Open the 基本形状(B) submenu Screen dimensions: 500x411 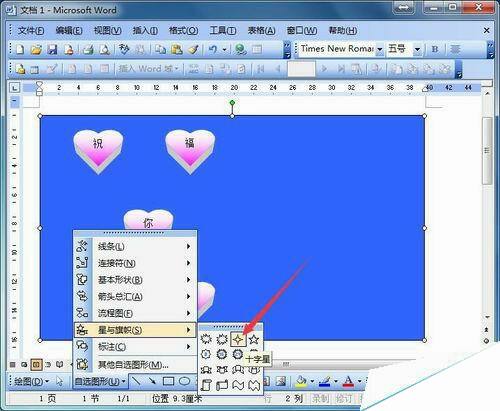coord(135,280)
